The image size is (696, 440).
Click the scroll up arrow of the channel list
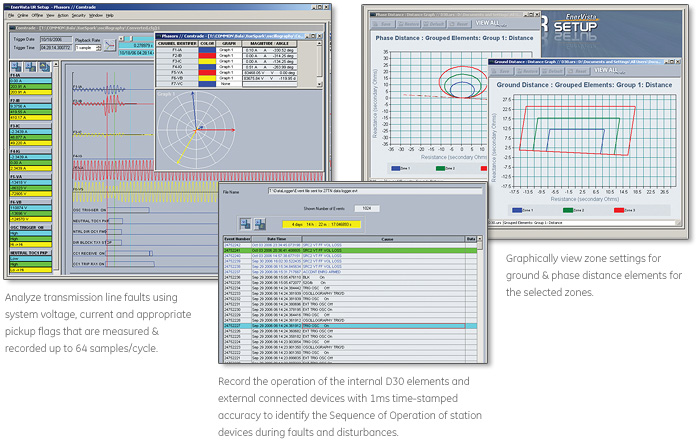click(x=55, y=64)
